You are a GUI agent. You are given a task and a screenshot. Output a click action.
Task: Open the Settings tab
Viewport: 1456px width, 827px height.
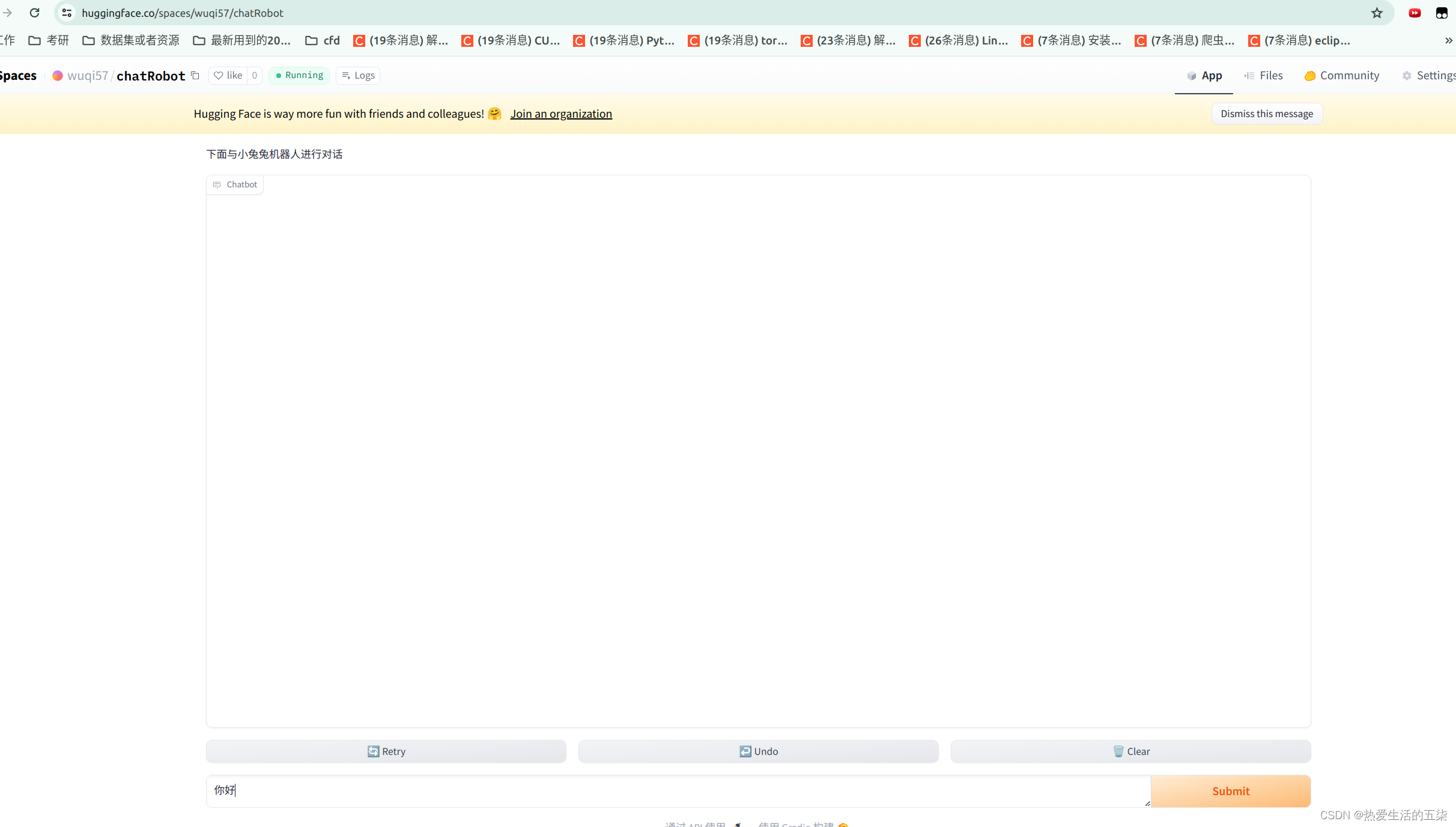coord(1430,76)
